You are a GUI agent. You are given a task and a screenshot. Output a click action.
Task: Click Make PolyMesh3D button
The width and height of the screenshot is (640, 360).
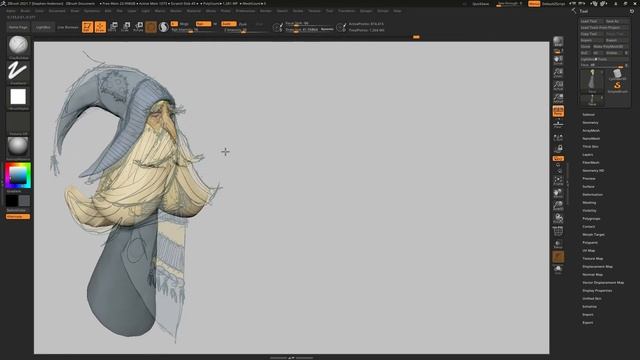(610, 47)
